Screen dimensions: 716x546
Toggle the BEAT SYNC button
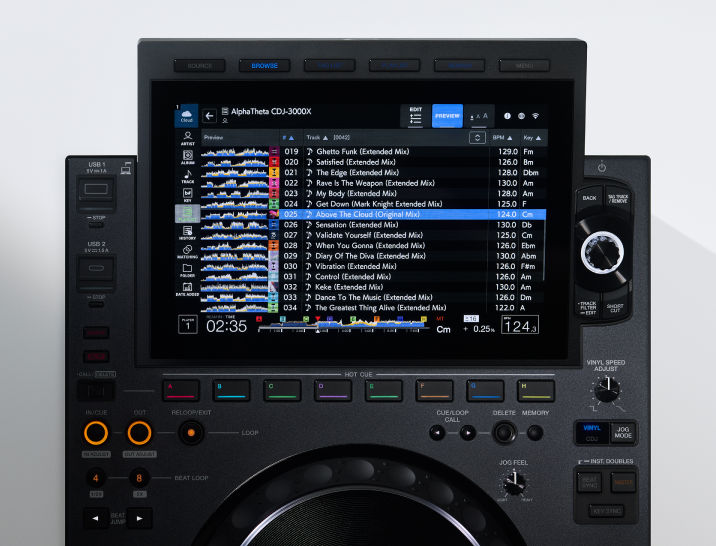coord(589,483)
